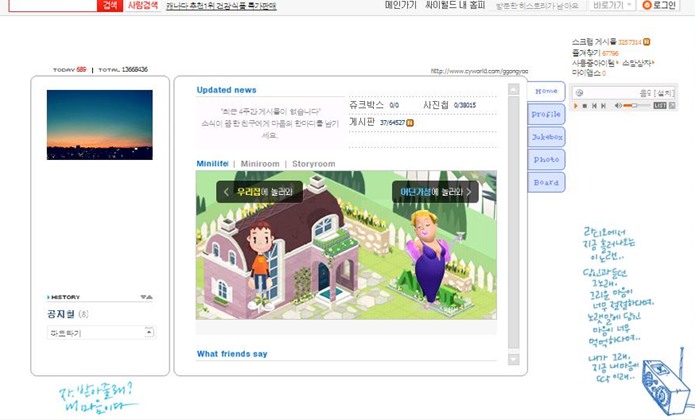This screenshot has height=420, width=695.
Task: Click the top search input field
Action: pyautogui.click(x=53, y=5)
